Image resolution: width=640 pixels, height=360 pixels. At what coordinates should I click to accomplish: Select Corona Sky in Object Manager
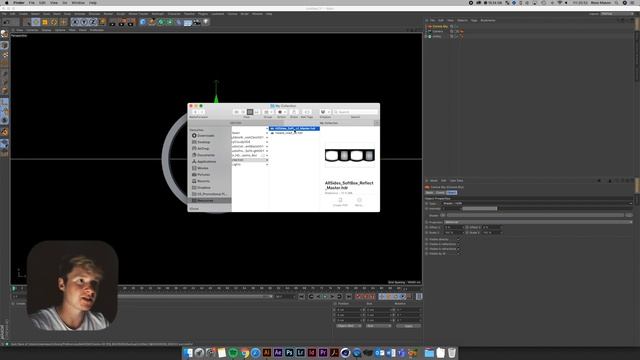click(x=440, y=27)
